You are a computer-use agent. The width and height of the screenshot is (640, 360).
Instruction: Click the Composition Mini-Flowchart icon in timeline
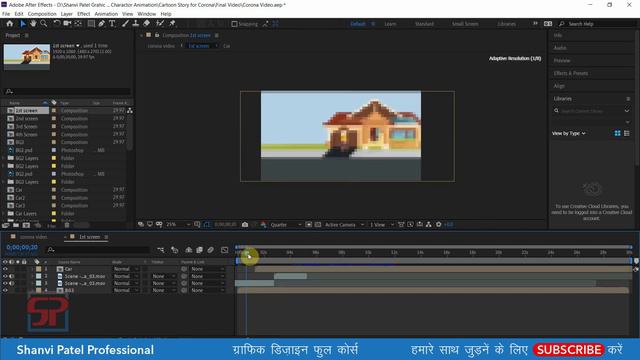pyautogui.click(x=161, y=250)
